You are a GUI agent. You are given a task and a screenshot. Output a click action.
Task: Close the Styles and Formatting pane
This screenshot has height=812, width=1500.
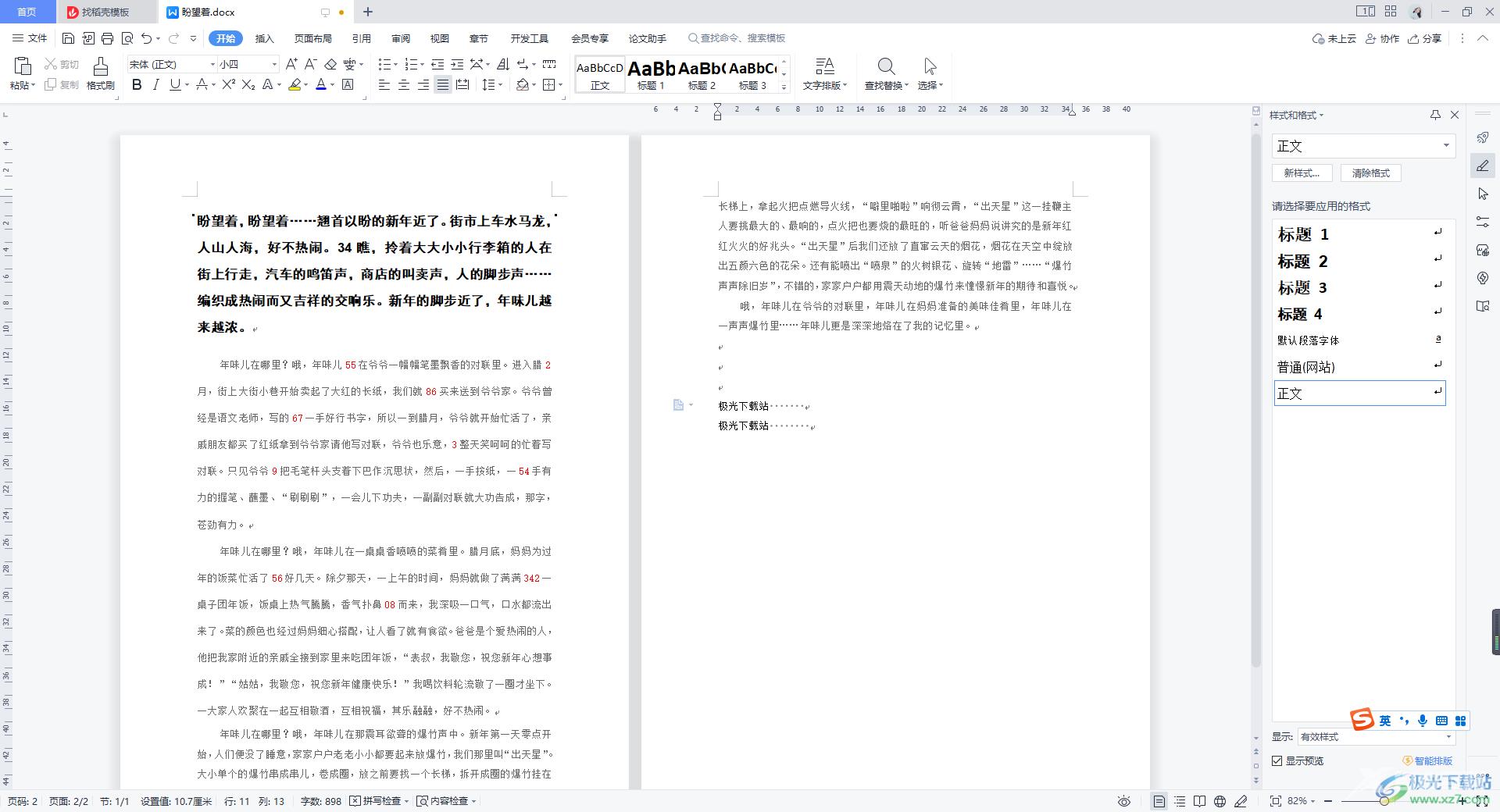[x=1455, y=115]
